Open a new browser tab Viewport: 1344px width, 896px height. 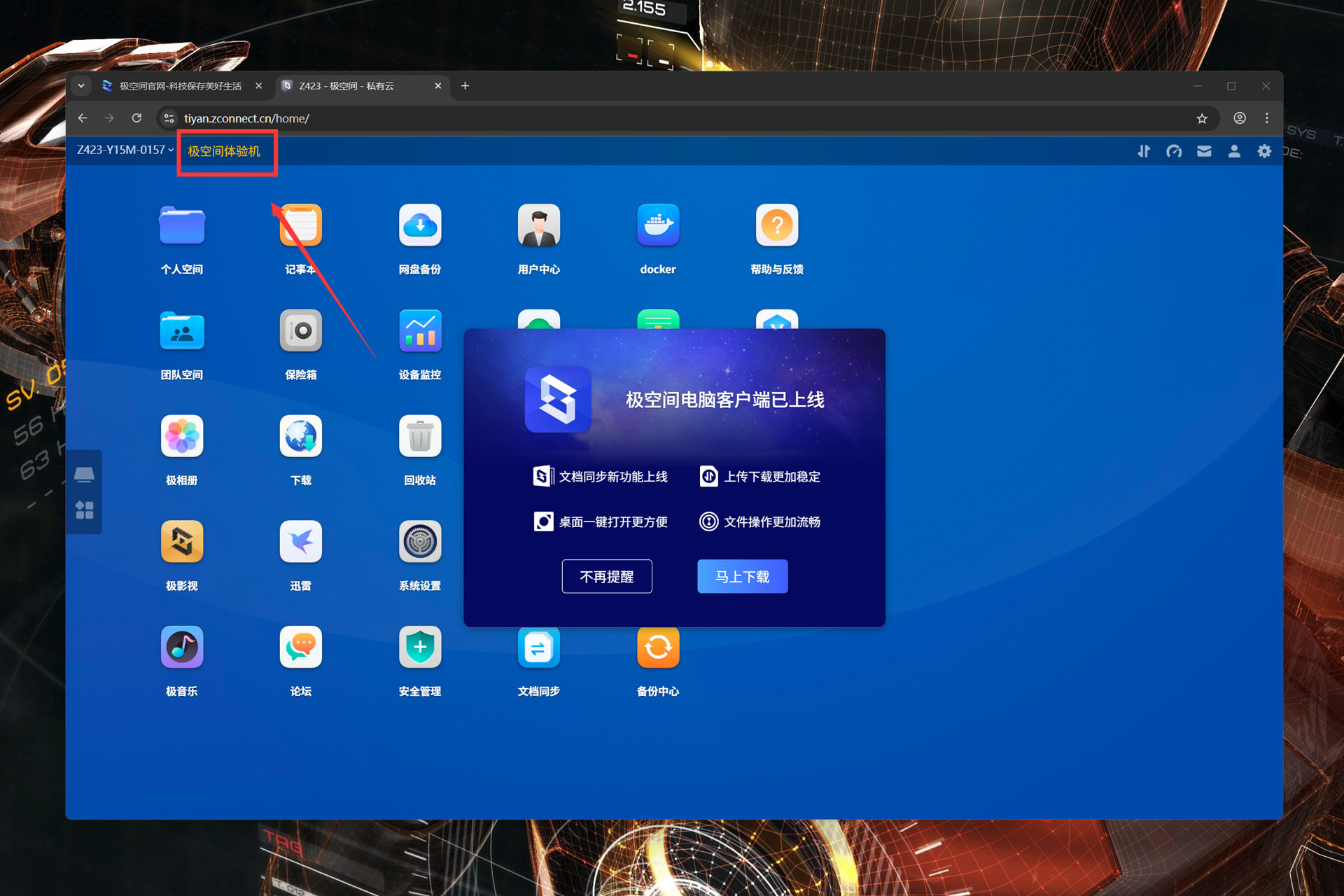coord(465,86)
